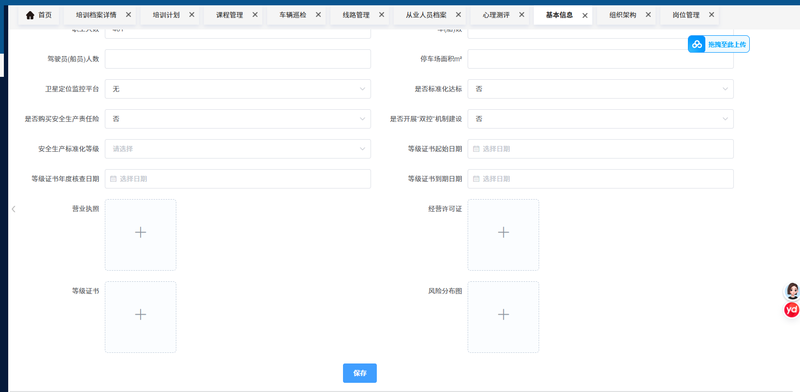Click the 保存 save button
800x392 pixels.
pyautogui.click(x=360, y=373)
